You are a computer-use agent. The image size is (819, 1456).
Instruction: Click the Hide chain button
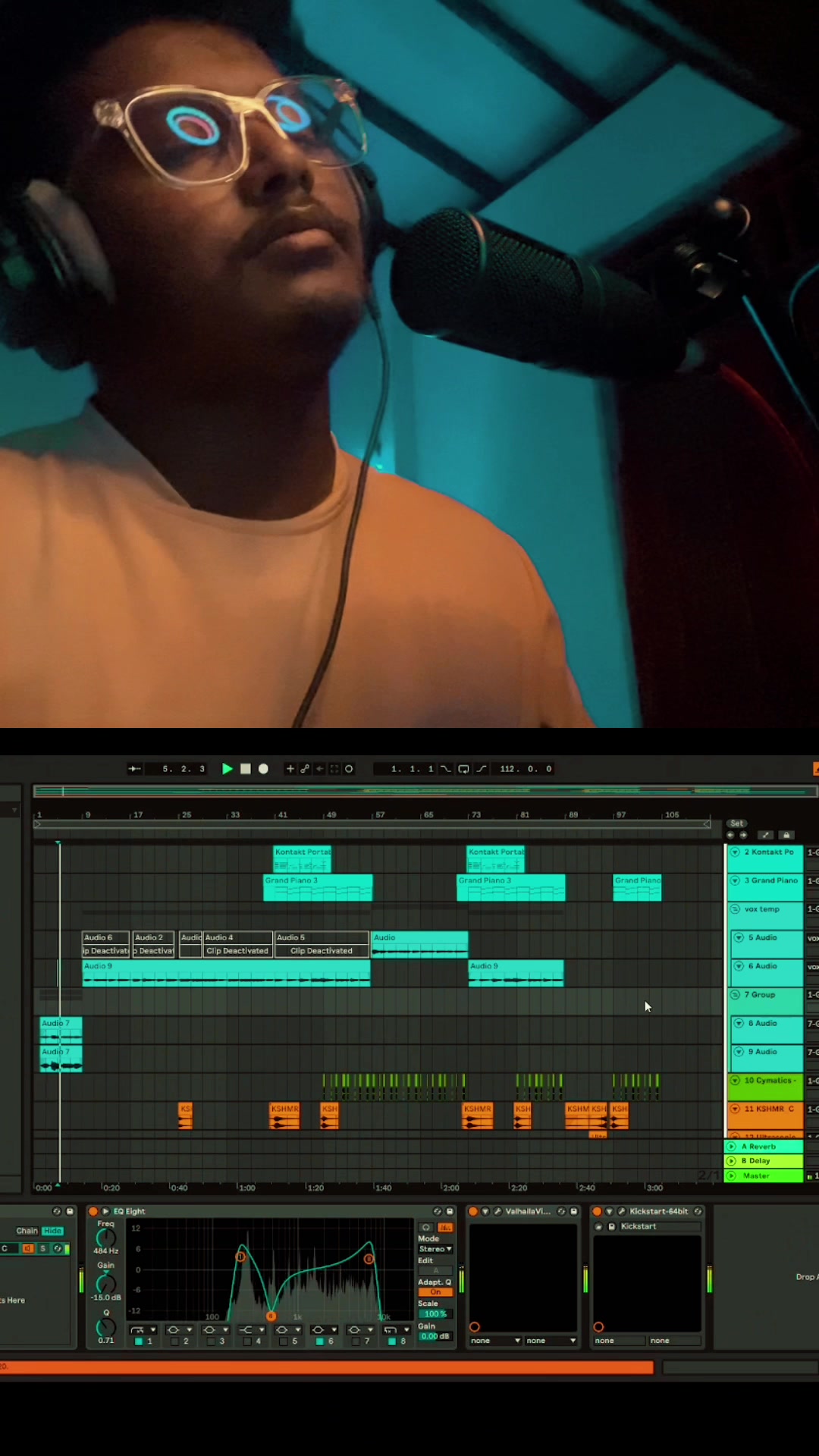[52, 1231]
